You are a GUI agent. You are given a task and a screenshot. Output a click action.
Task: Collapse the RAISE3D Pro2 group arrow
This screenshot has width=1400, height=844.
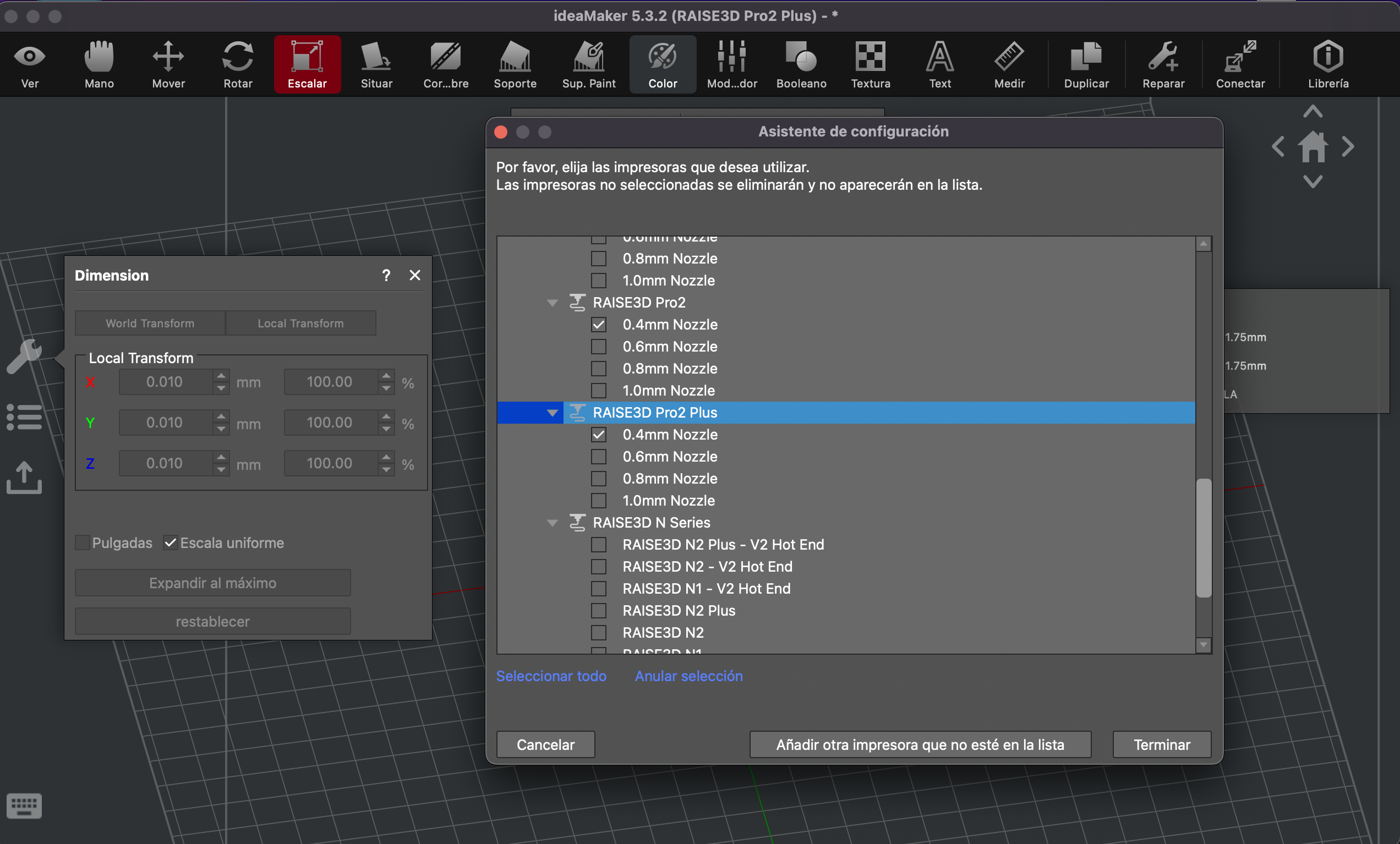(552, 303)
